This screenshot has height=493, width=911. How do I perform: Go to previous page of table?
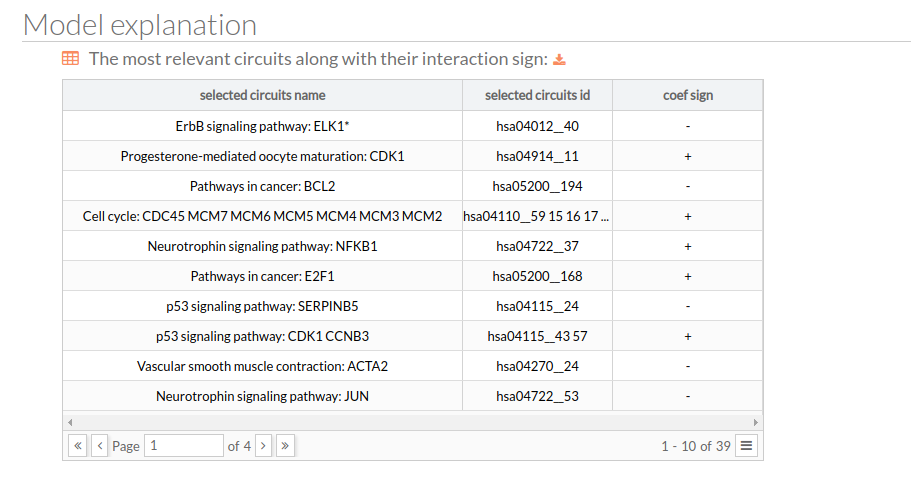99,446
